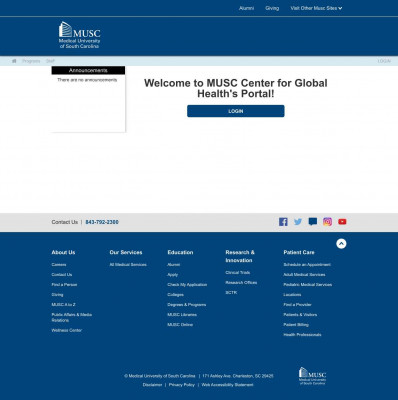Viewport: 398px width, 400px height.
Task: Open Find a Person link
Action: pyautogui.click(x=64, y=285)
